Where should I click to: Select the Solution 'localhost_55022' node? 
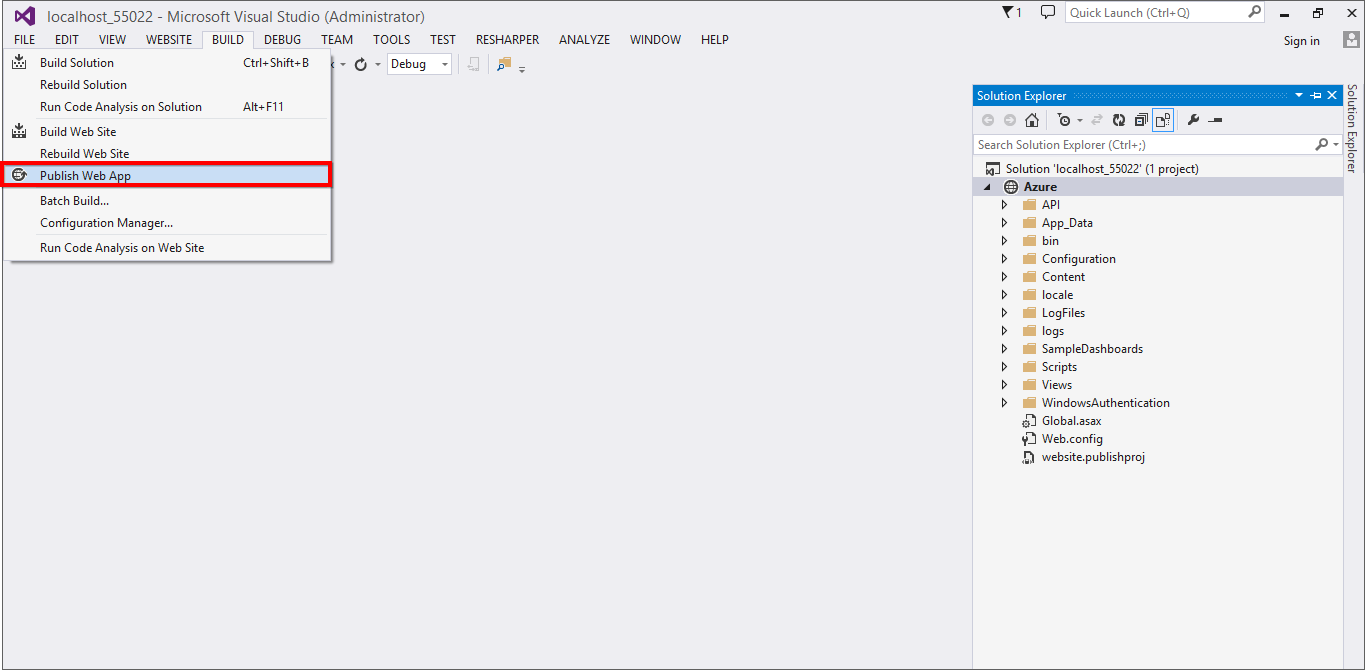click(x=1102, y=169)
